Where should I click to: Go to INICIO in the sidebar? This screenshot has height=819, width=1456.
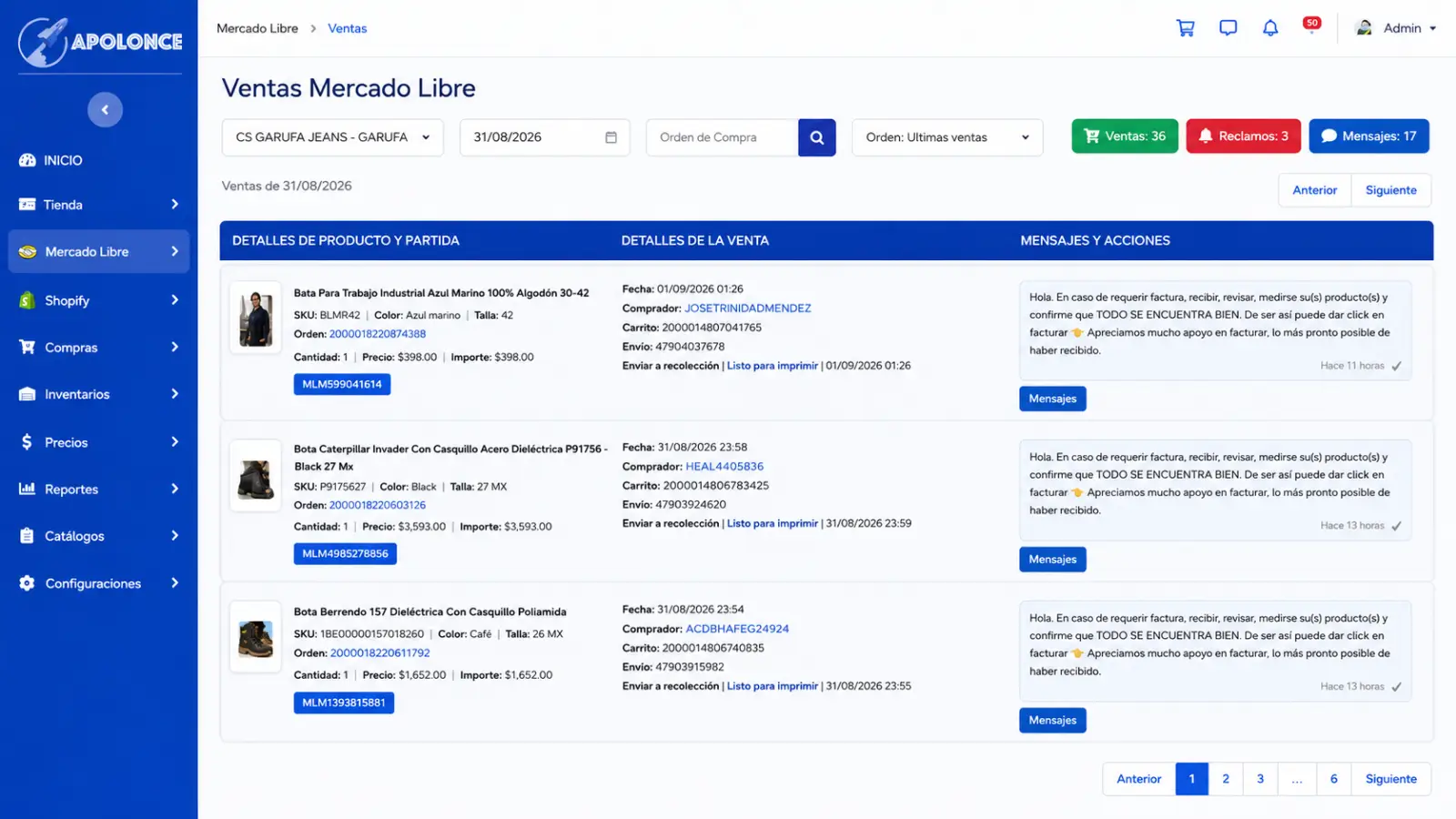click(63, 160)
